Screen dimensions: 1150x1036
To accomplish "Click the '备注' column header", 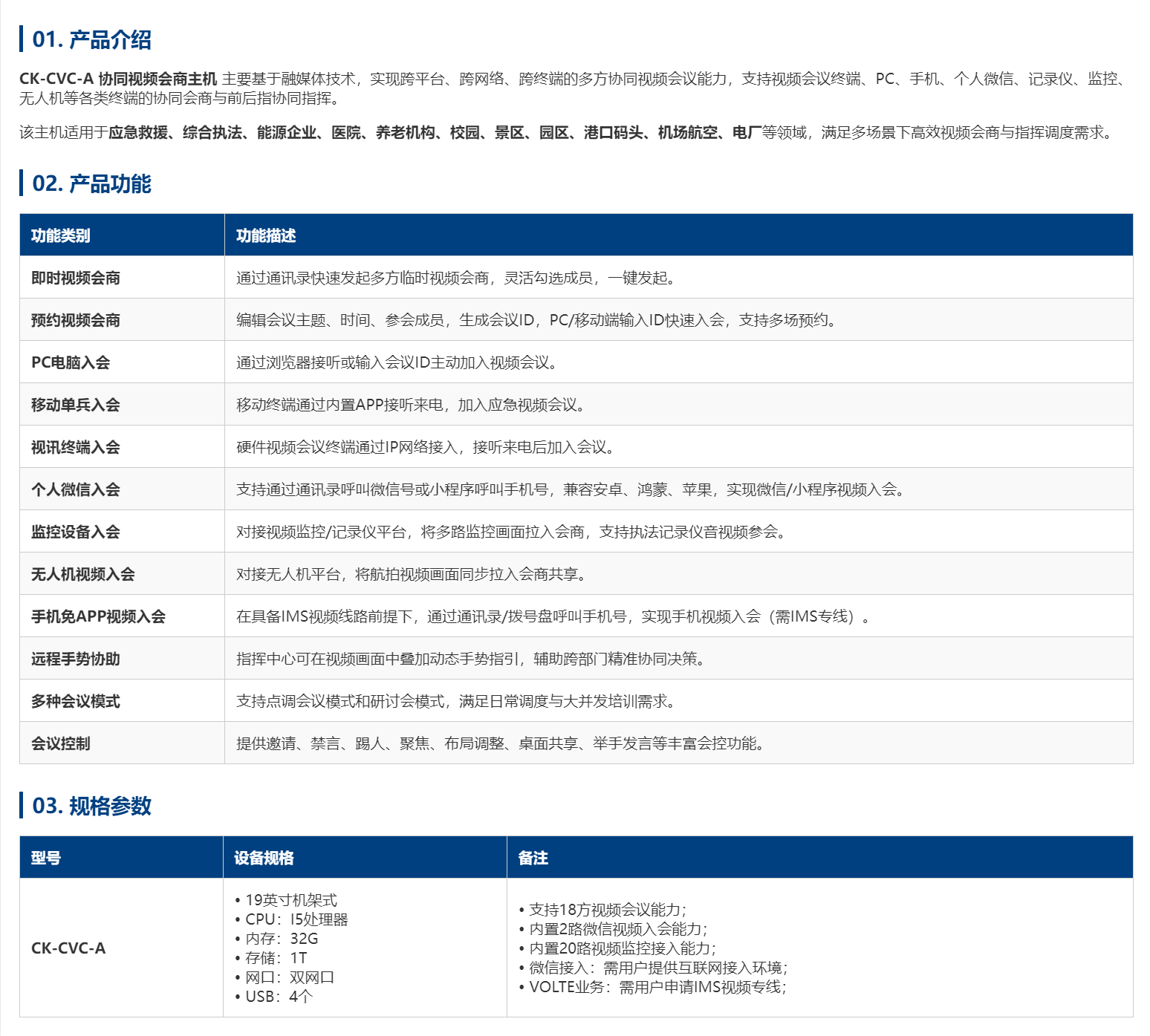I will 533,858.
